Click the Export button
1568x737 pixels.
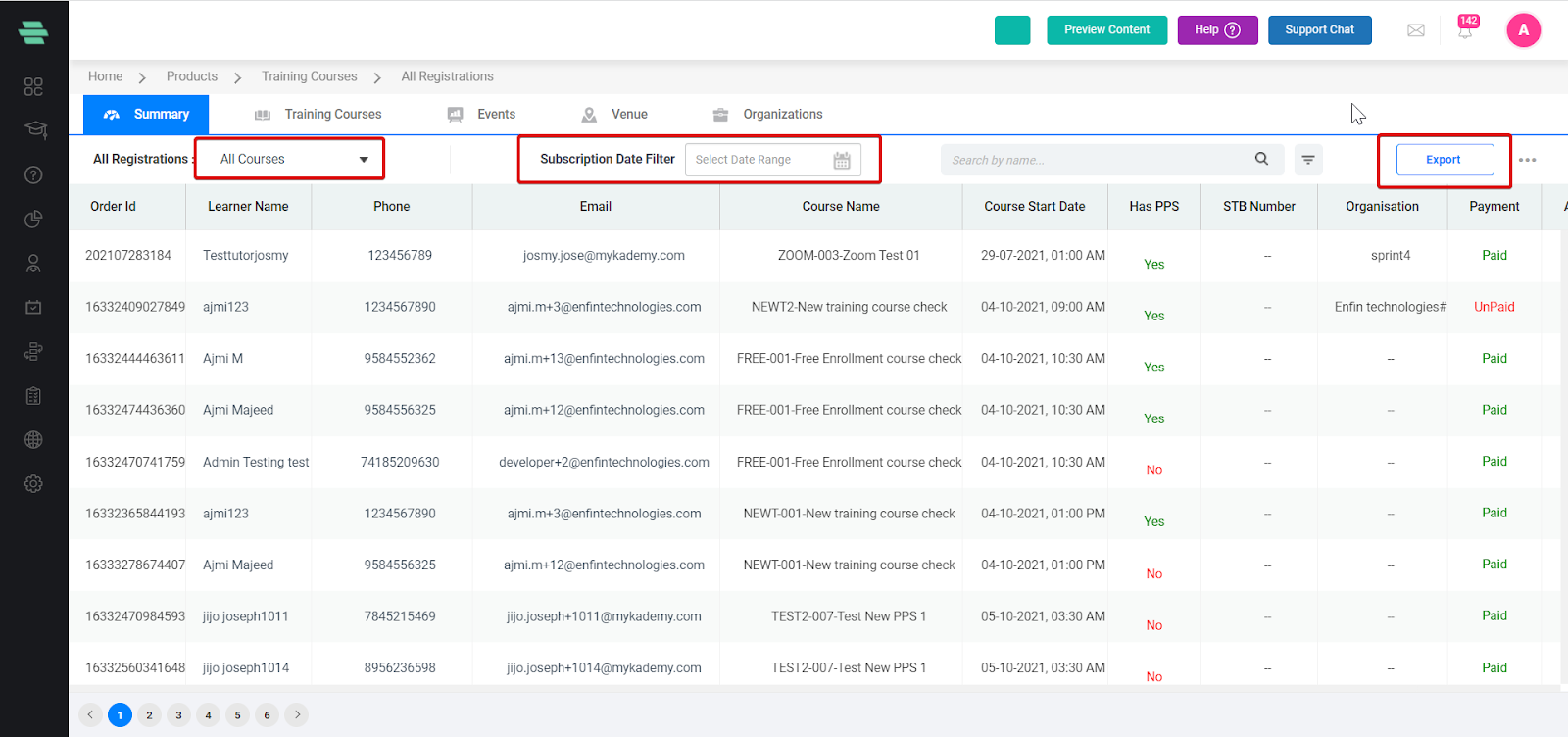click(1445, 160)
